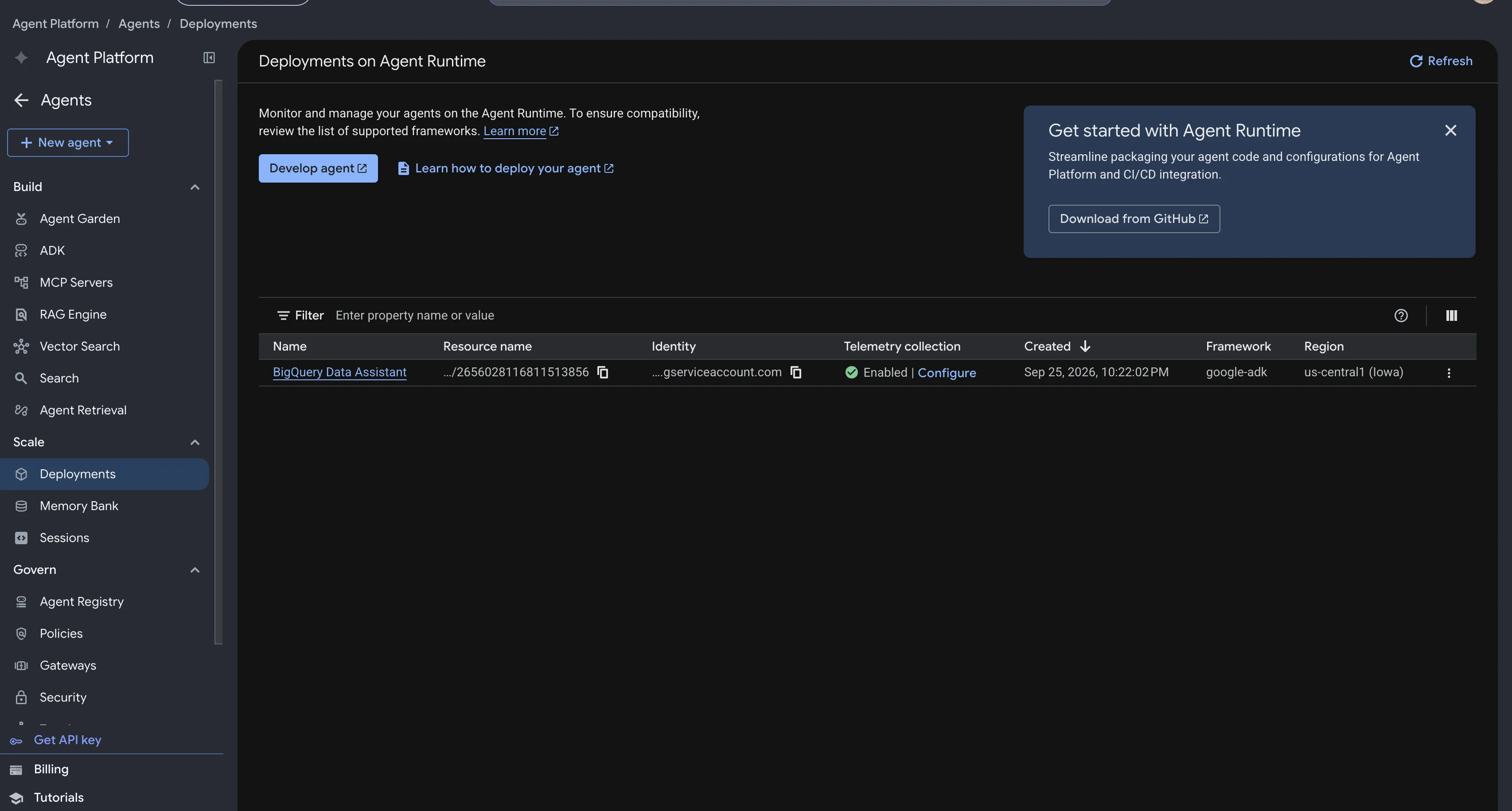The image size is (1512, 811).
Task: Collapse the Scale section
Action: pyautogui.click(x=195, y=442)
